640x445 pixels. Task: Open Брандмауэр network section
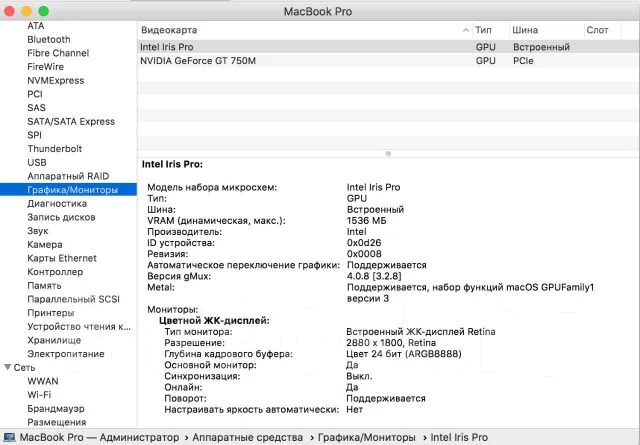(56, 409)
